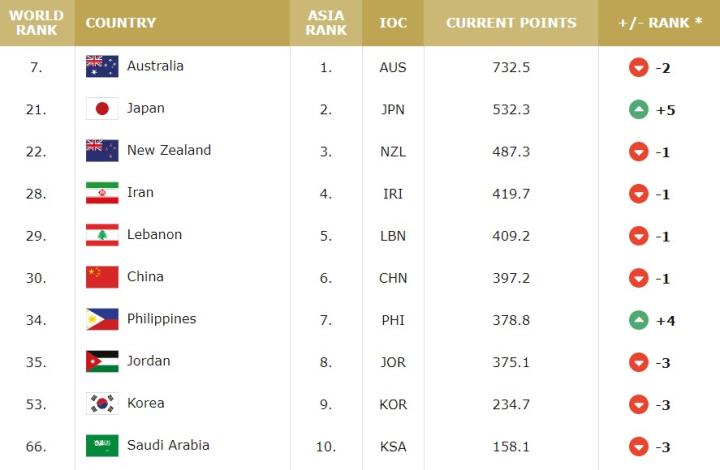Screen dimensions: 720x470
Task: Click the KSA IOC code
Action: tap(393, 446)
